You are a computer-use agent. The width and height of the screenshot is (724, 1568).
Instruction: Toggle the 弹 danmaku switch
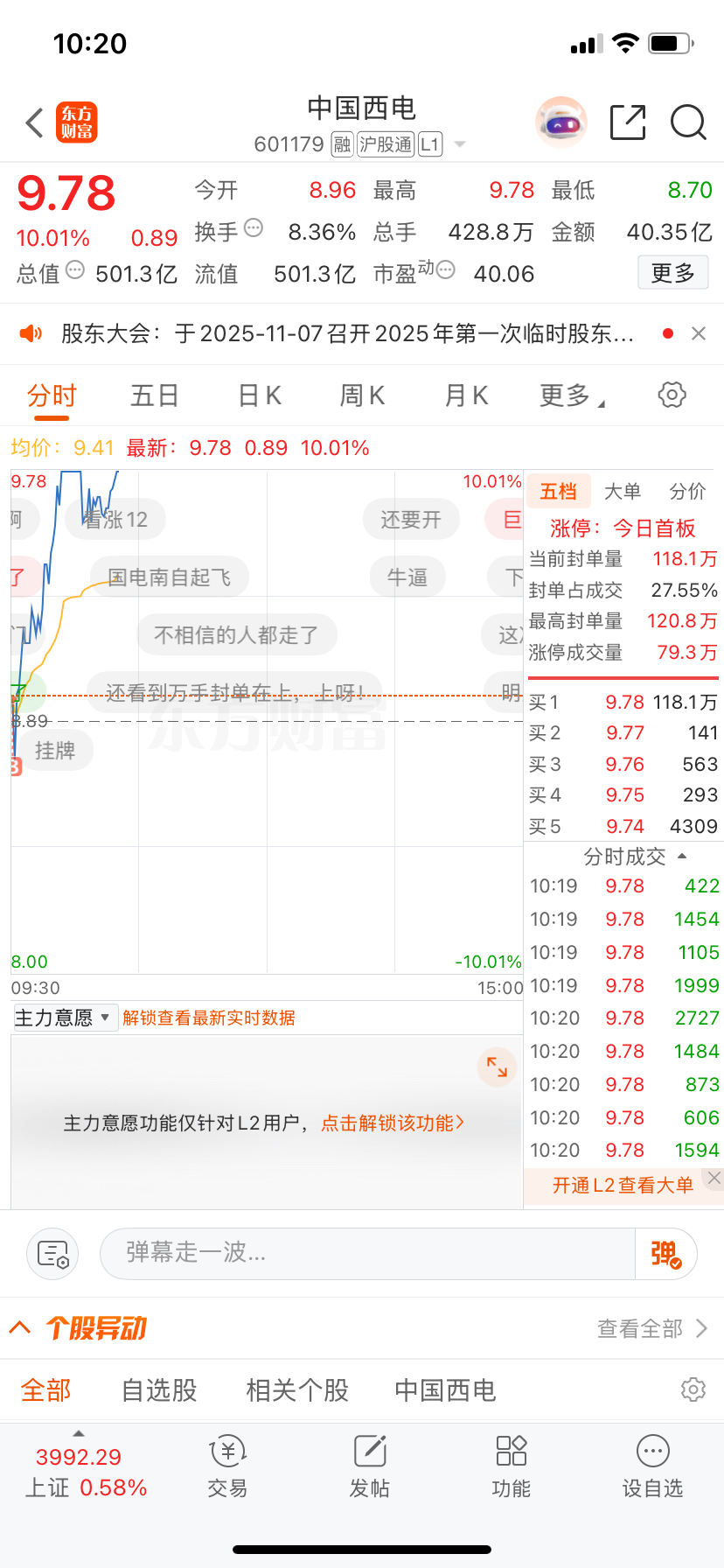click(665, 1254)
